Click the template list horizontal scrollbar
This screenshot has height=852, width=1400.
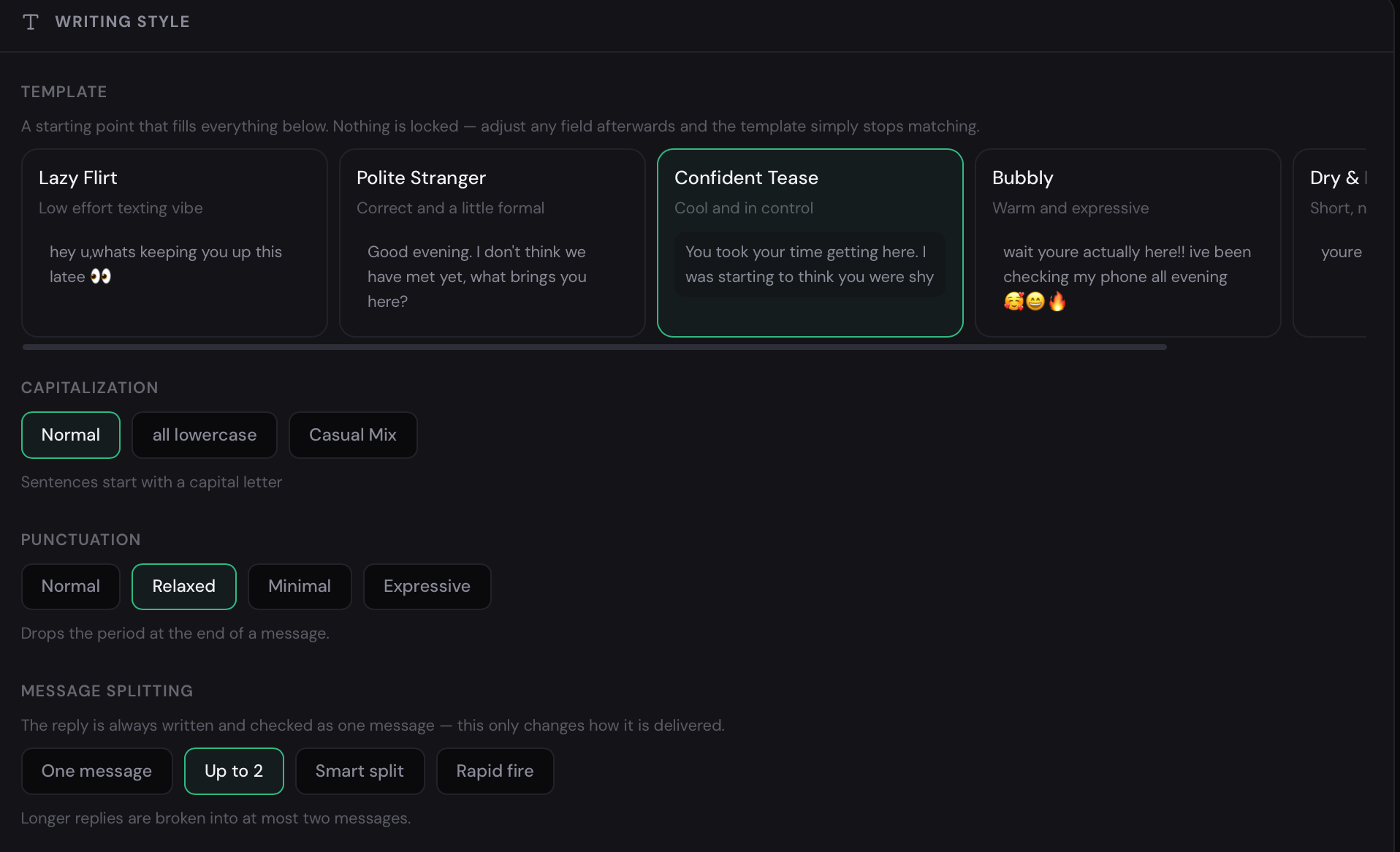tap(595, 347)
